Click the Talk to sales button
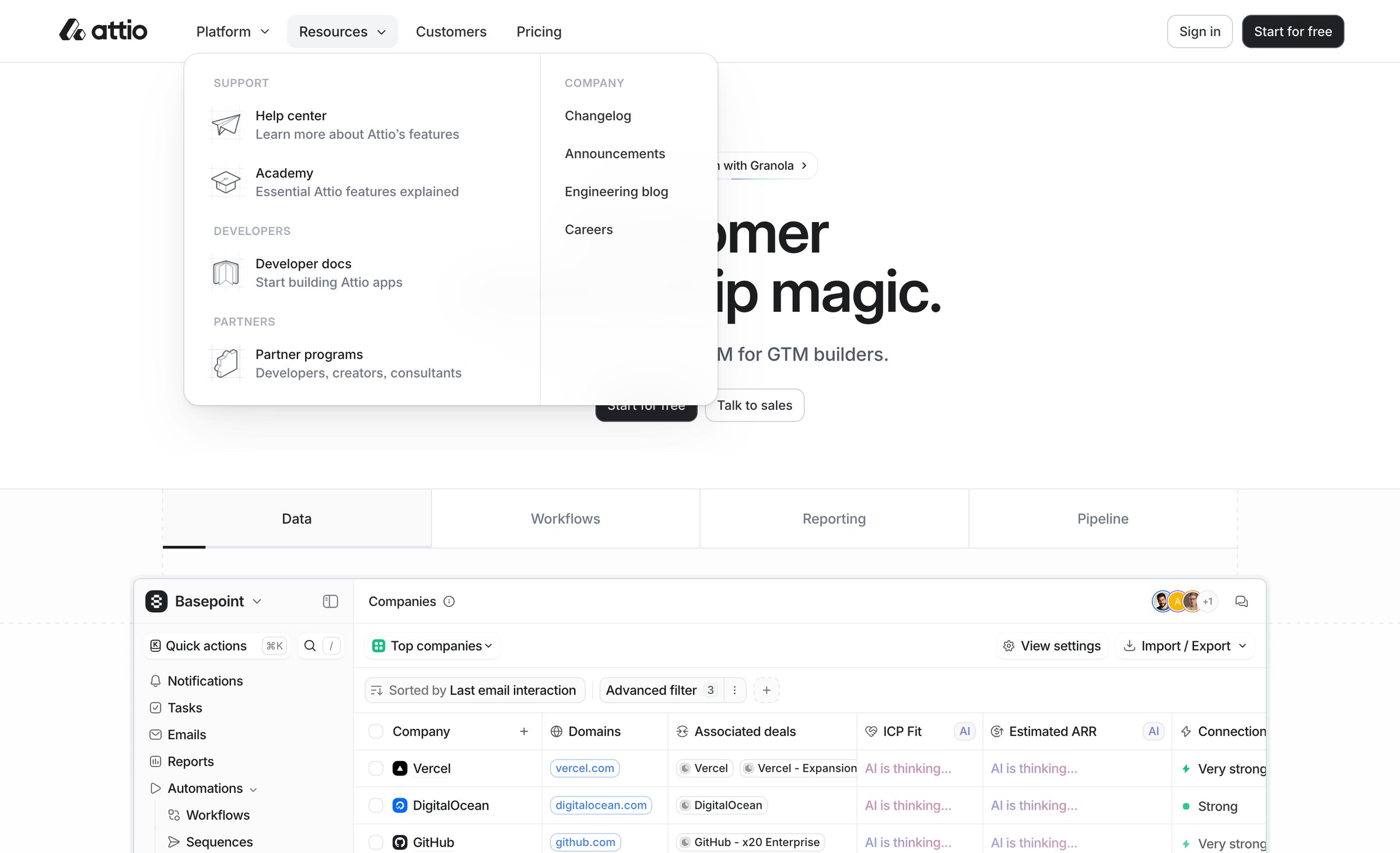Screen dimensions: 1400x853 tap(754, 405)
